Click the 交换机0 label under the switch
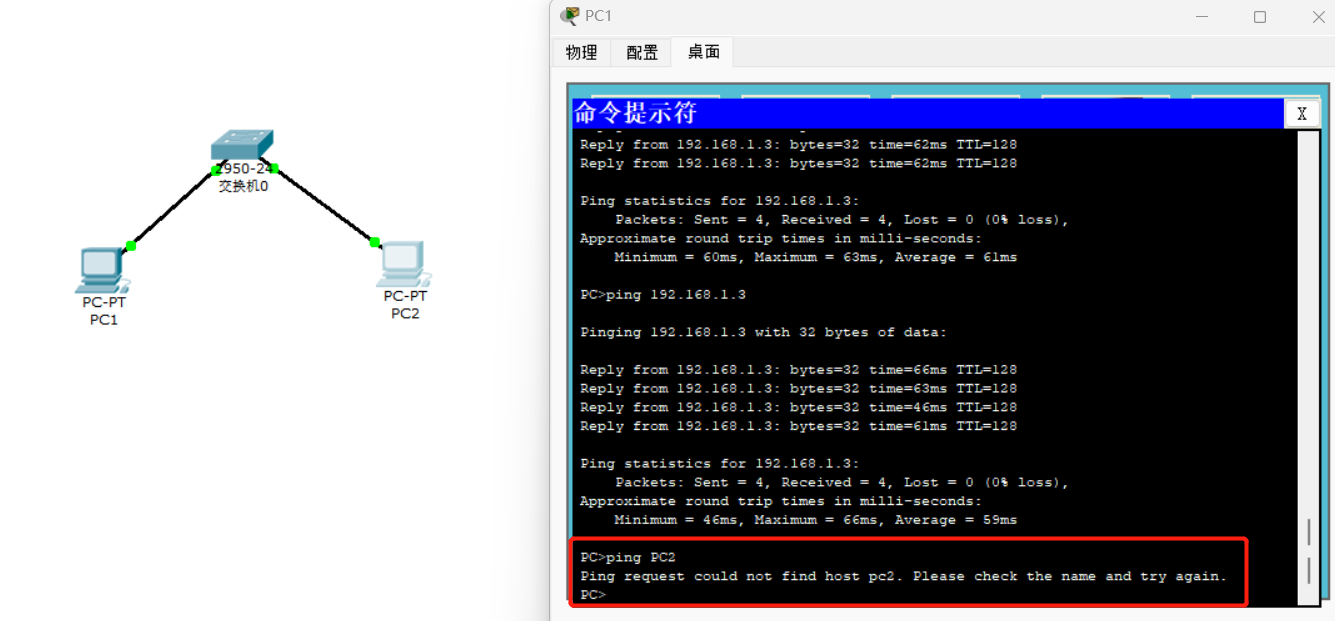1335x621 pixels. coord(241,185)
